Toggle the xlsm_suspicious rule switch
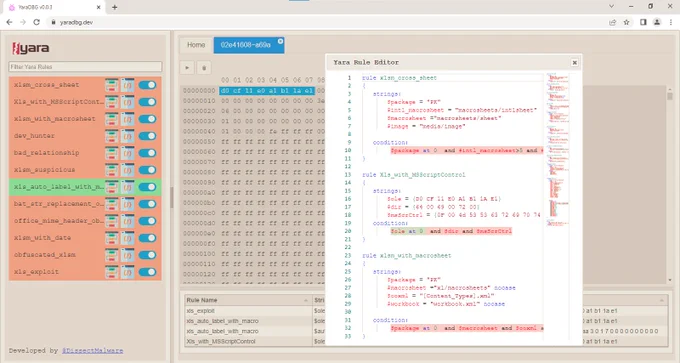The image size is (680, 363). [147, 170]
